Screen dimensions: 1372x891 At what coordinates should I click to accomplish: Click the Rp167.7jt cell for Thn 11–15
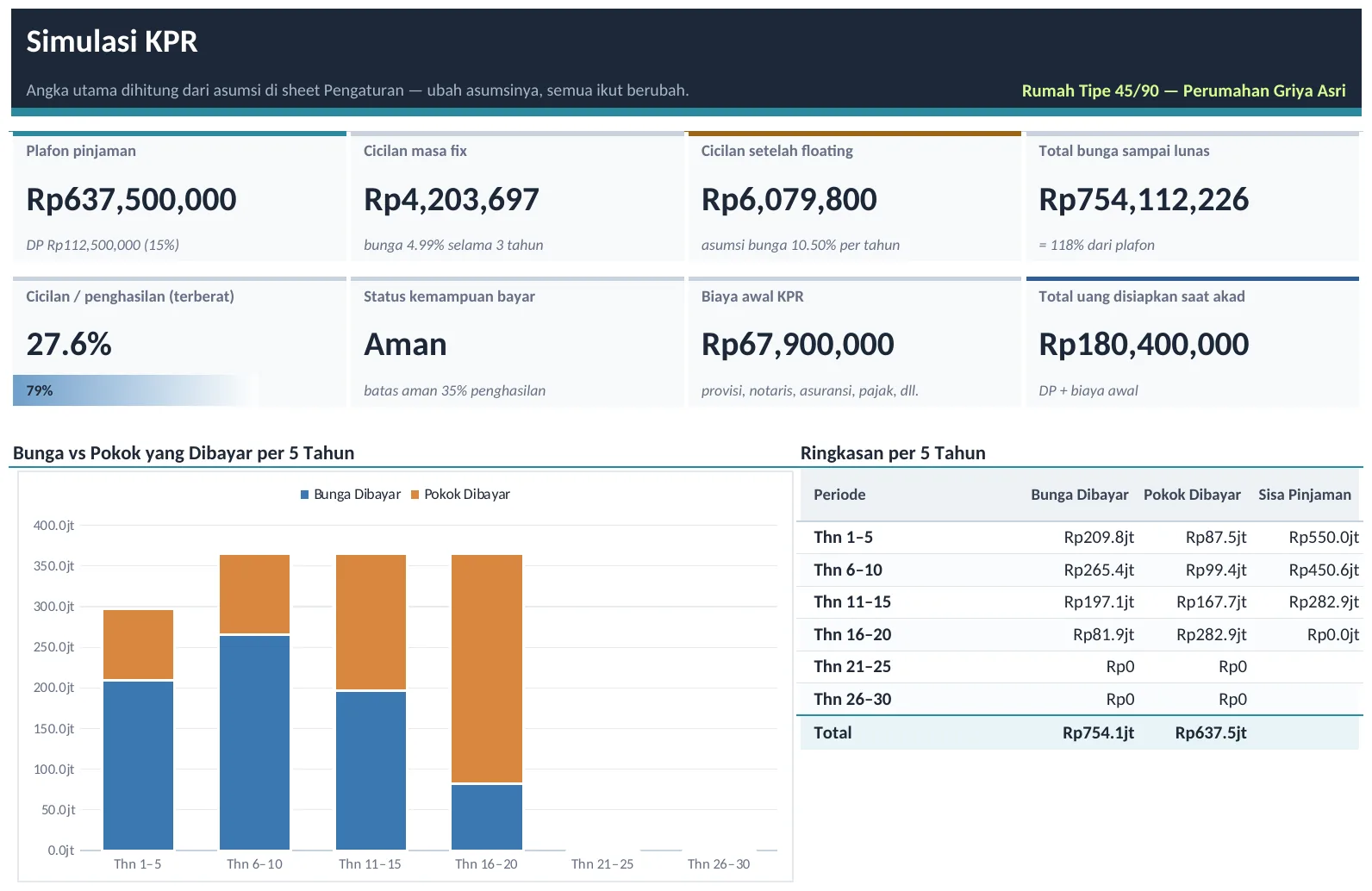point(1211,602)
